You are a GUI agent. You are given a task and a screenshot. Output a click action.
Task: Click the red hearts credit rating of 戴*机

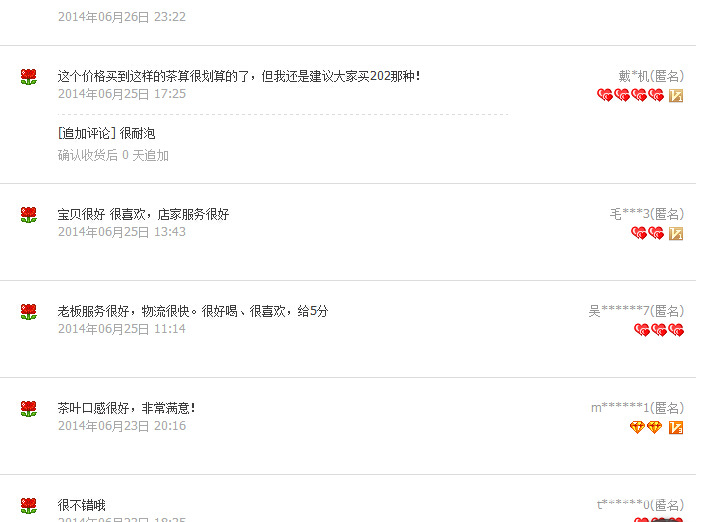630,95
